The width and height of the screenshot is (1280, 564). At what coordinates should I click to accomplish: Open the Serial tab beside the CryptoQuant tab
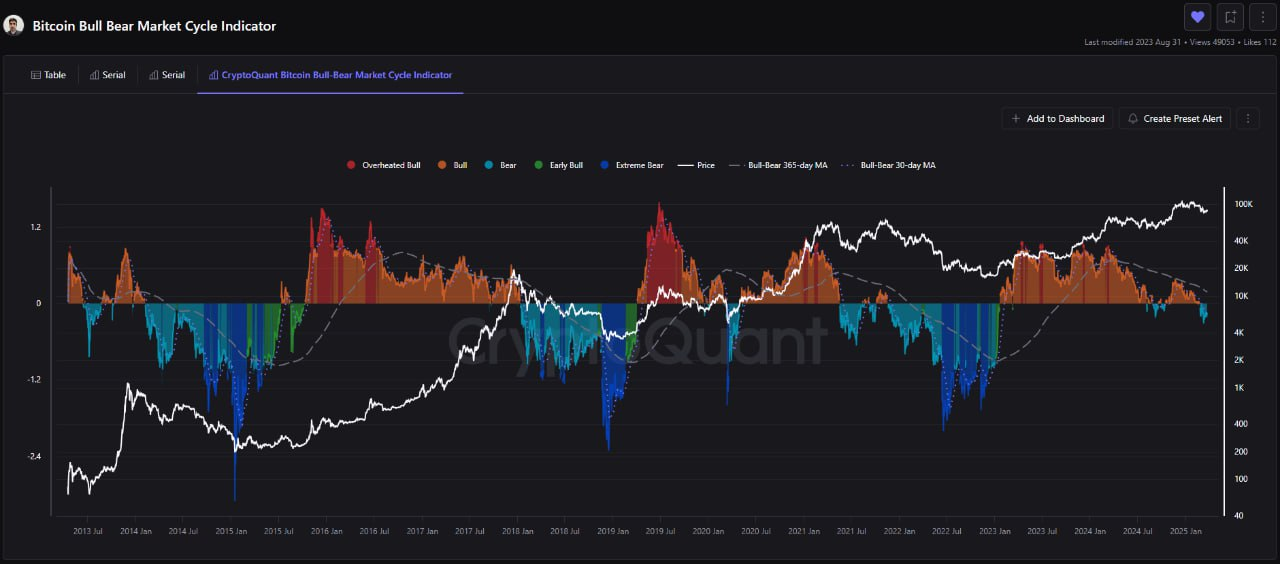point(167,75)
